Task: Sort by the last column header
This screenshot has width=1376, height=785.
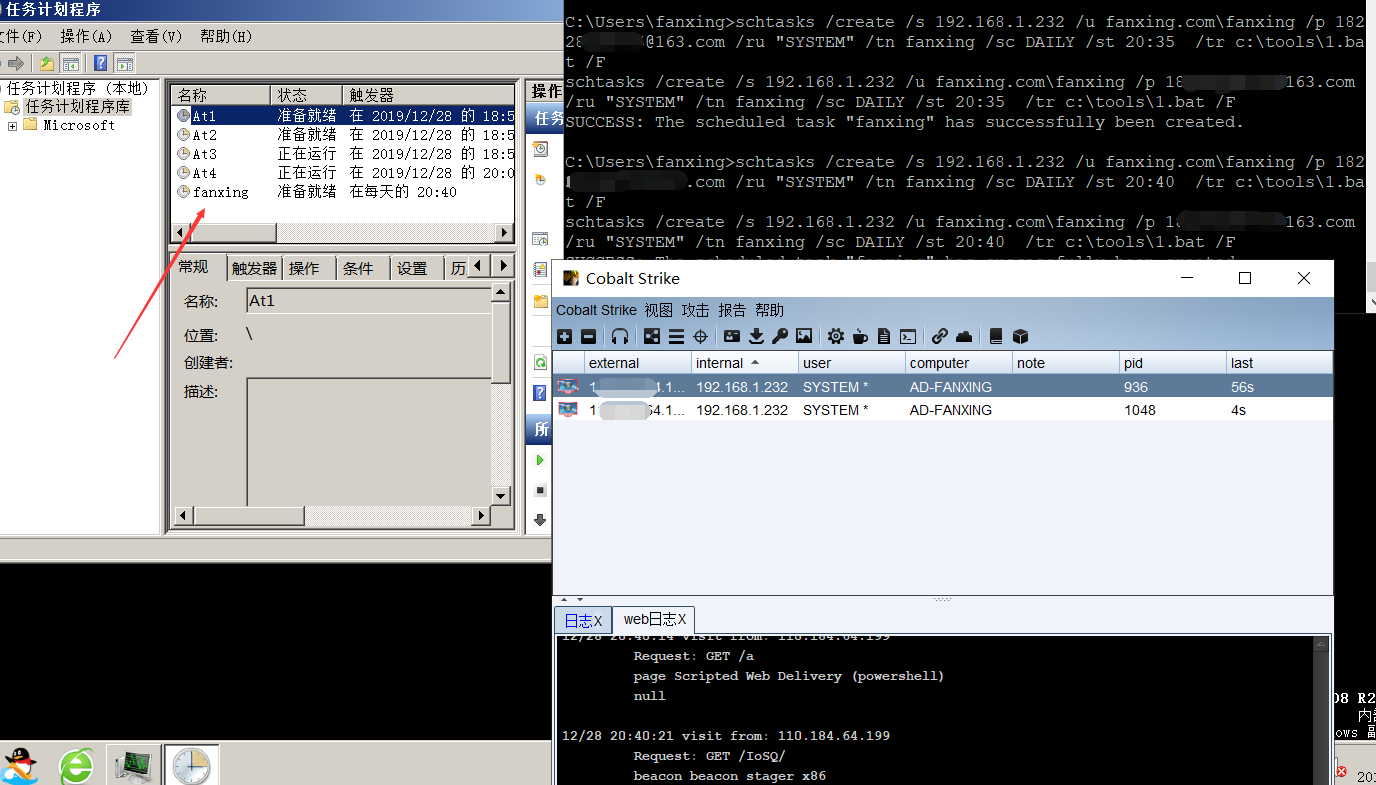Action: pos(1280,363)
